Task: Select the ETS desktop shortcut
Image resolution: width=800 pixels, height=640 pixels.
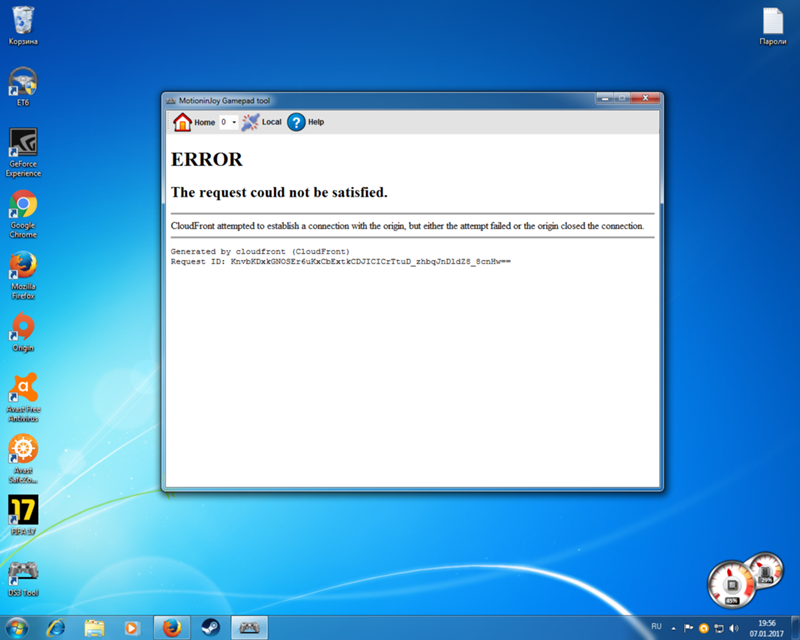Action: (23, 86)
